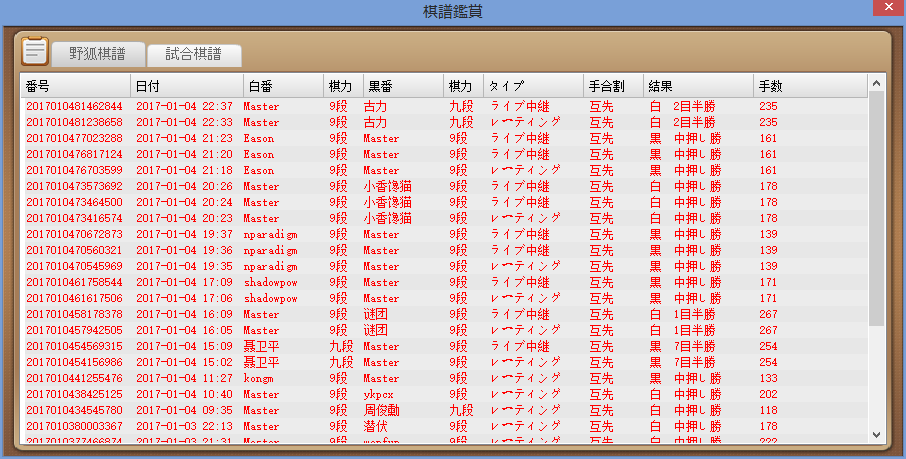Click 谜团 in the 16:09 row
The width and height of the screenshot is (906, 459).
(x=376, y=314)
